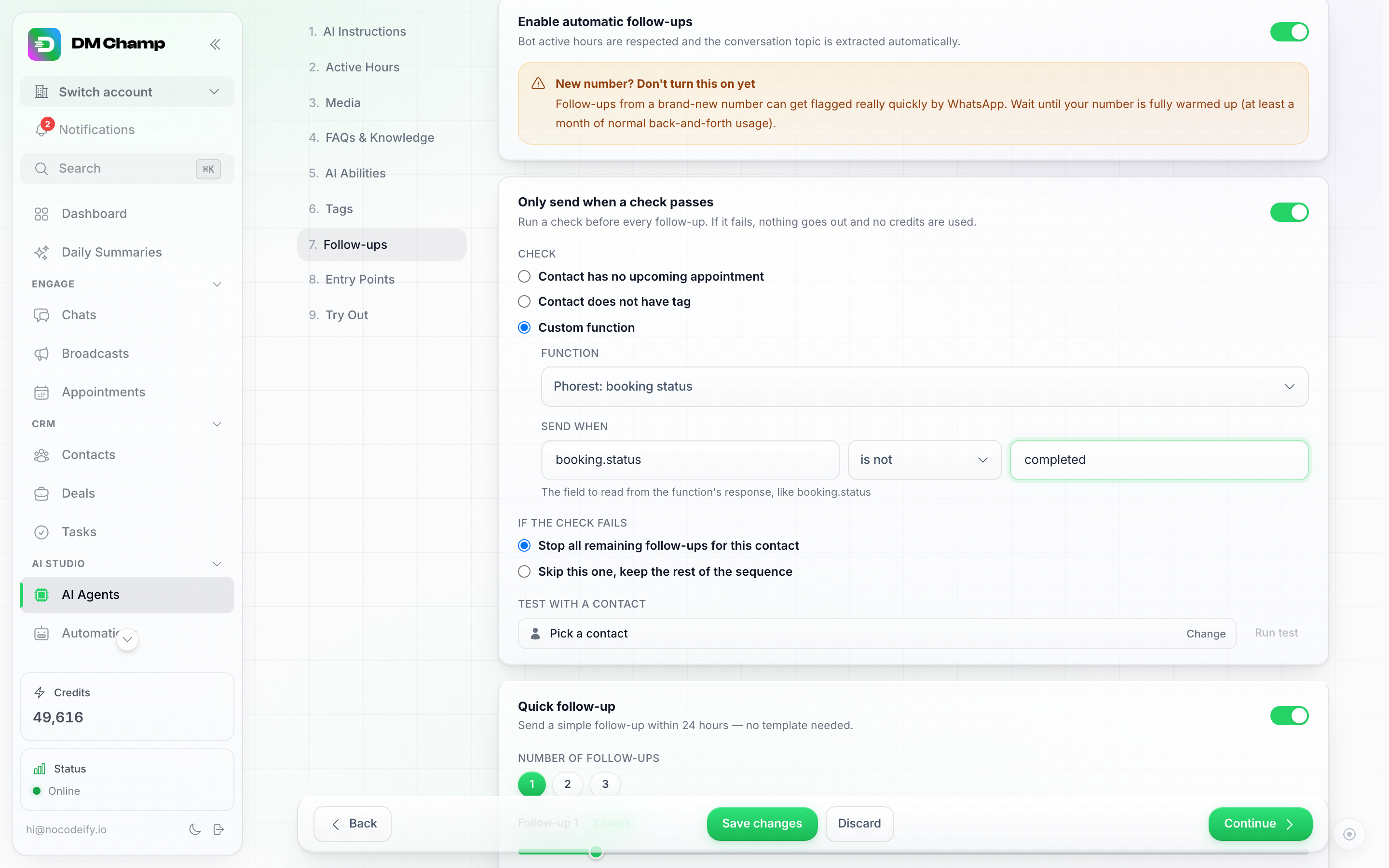Click the circular target icon at bottom right
Image resolution: width=1389 pixels, height=868 pixels.
1349,834
